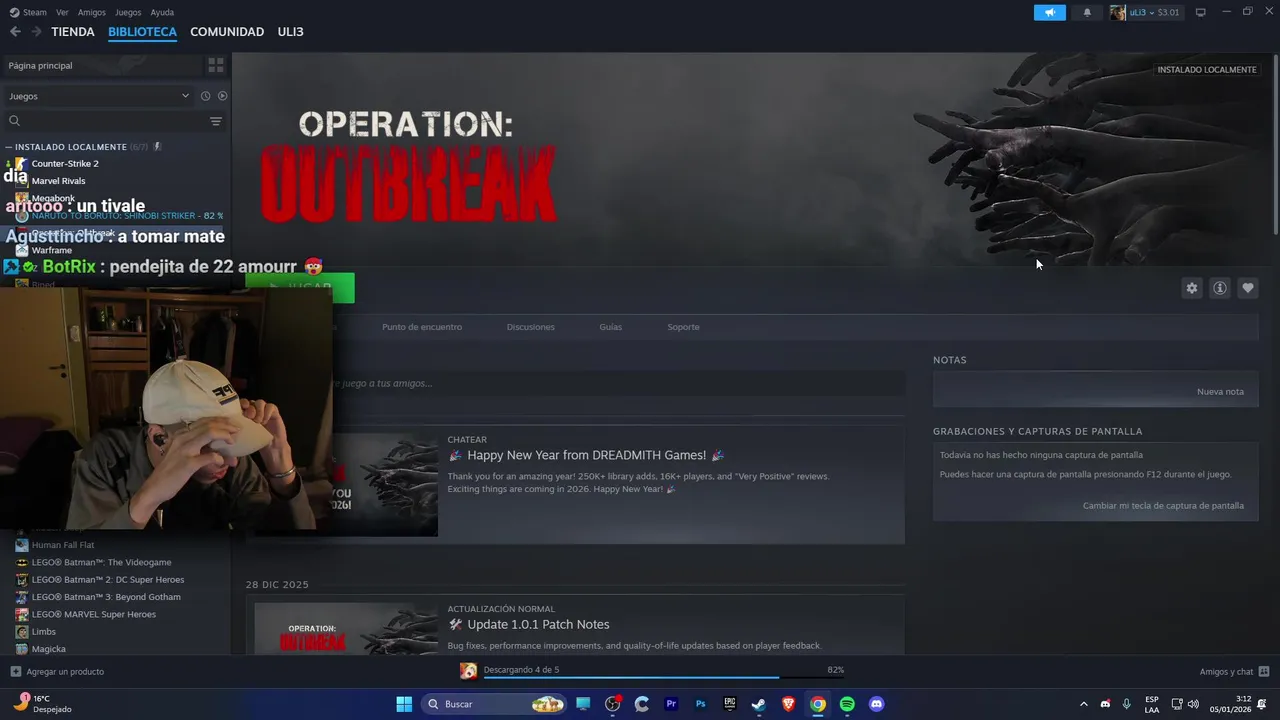Open Photoshop from the taskbar
The image size is (1280, 720).
click(700, 704)
